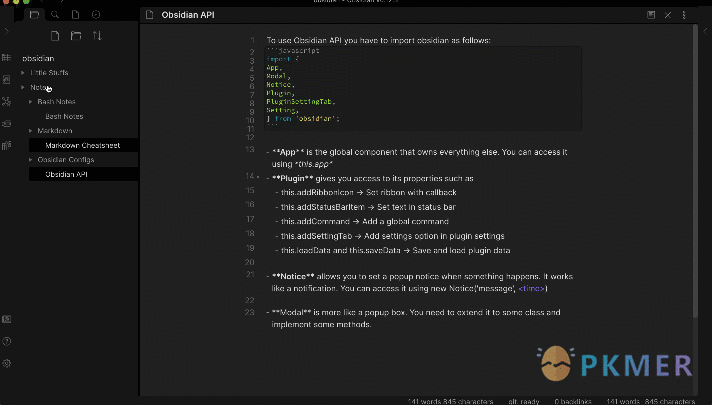The height and width of the screenshot is (405, 712).
Task: Collapse the Markdown folder arrow
Action: click(30, 131)
